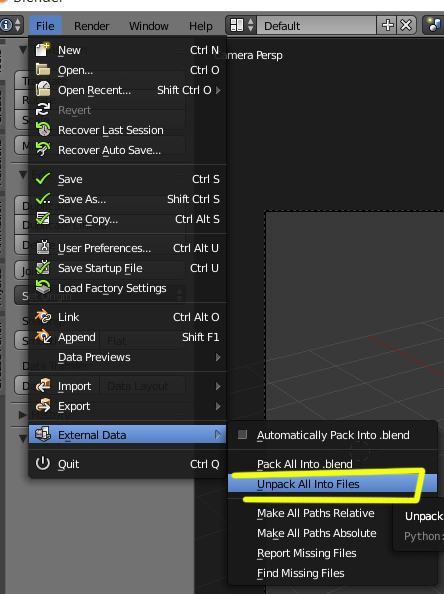444x594 pixels.
Task: Click the Recover Last Session icon
Action: [43, 130]
